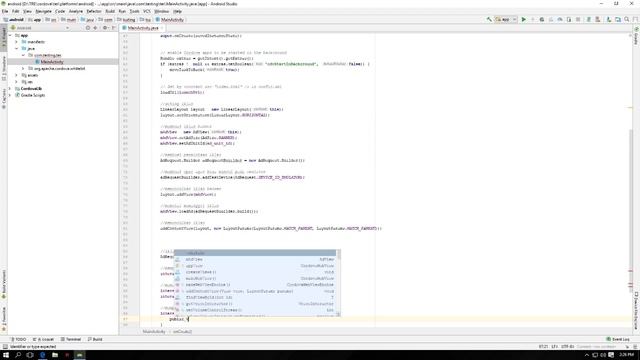Image resolution: width=640 pixels, height=360 pixels.
Task: Open the Window menu
Action: (162, 11)
